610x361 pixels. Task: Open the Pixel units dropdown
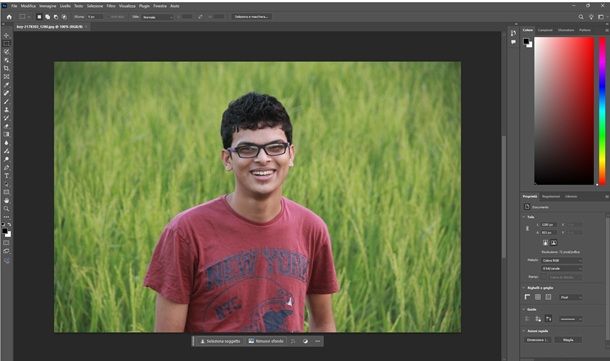pyautogui.click(x=571, y=297)
